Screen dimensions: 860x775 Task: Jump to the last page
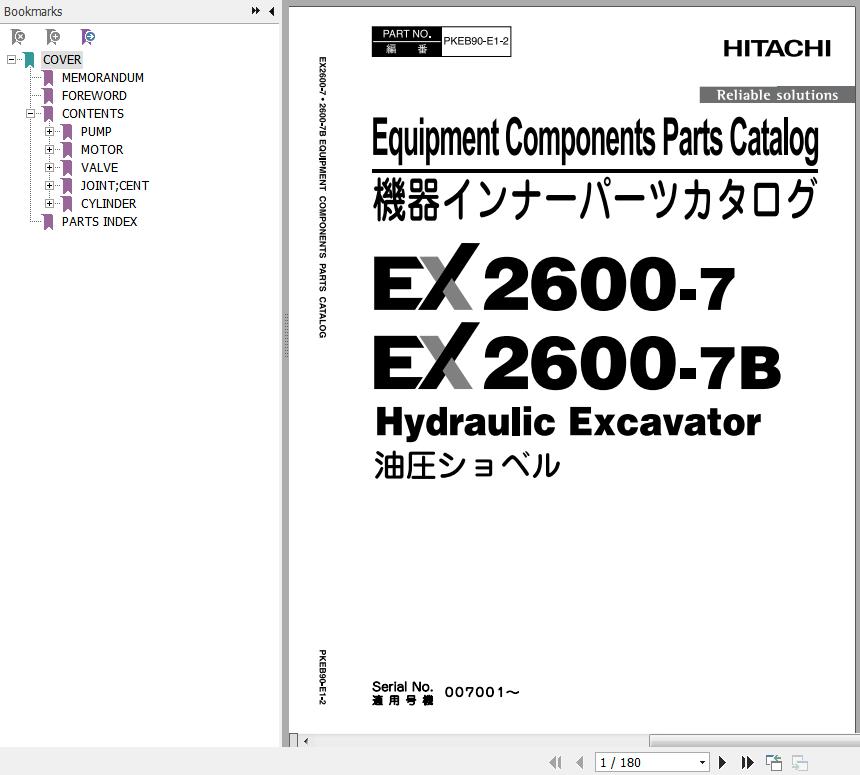(747, 762)
